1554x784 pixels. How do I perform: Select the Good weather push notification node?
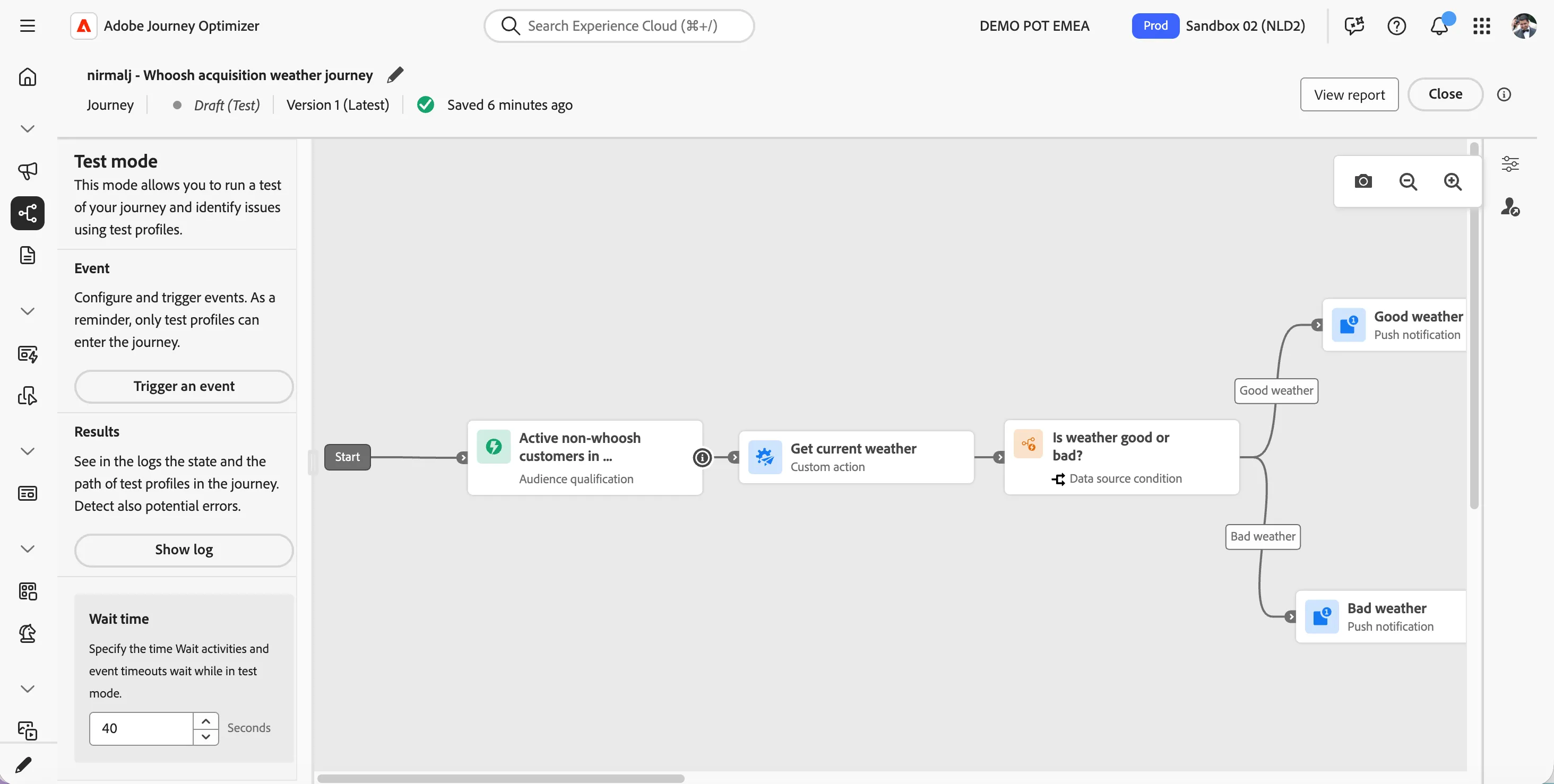[1395, 325]
